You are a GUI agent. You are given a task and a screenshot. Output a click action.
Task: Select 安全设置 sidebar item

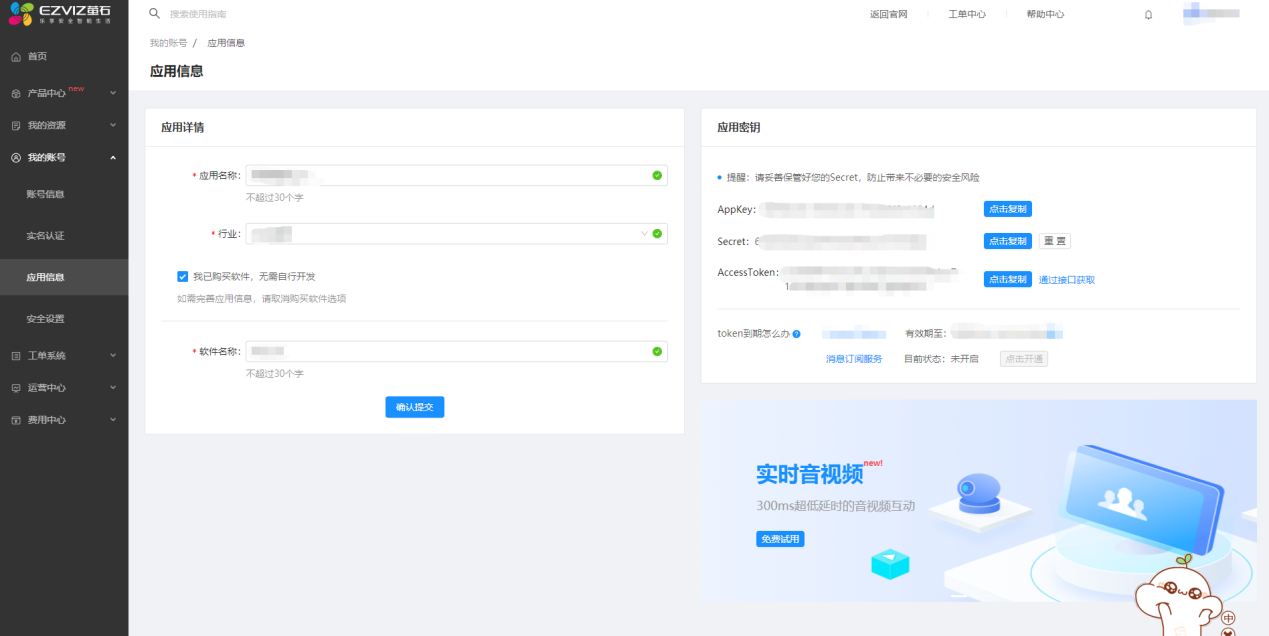pyautogui.click(x=45, y=319)
